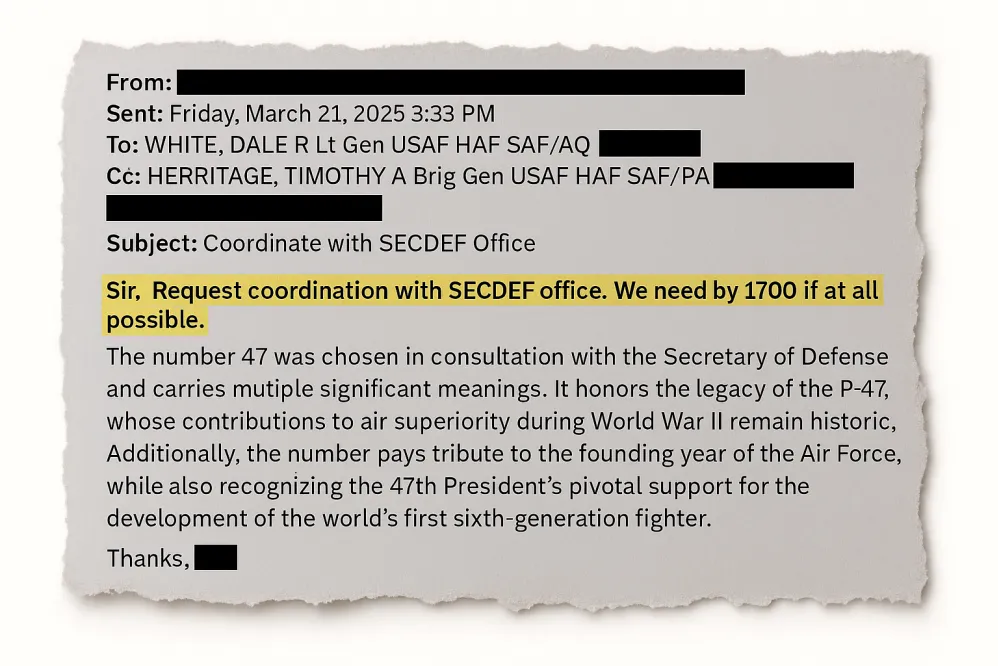Click the "From:" field label
The image size is (998, 666).
pyautogui.click(x=139, y=84)
